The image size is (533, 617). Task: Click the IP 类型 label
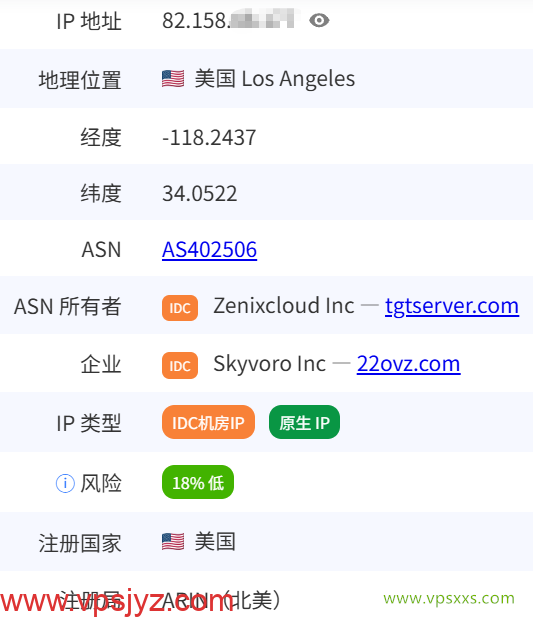coord(89,423)
